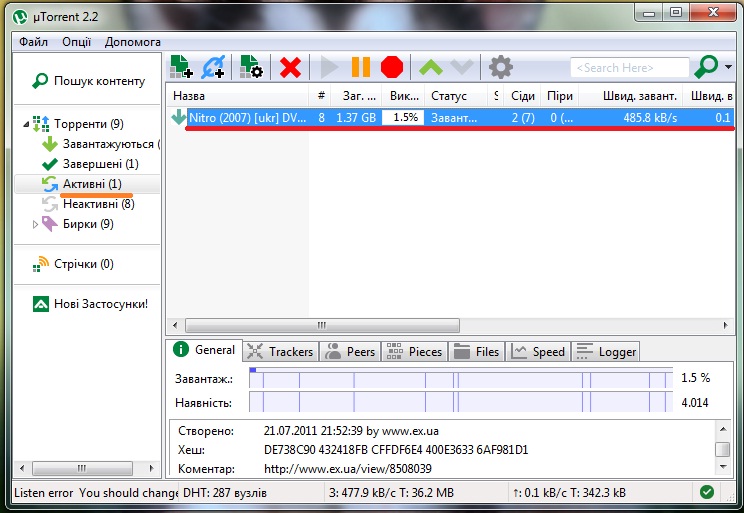Open the Допомога menu

pyautogui.click(x=132, y=42)
